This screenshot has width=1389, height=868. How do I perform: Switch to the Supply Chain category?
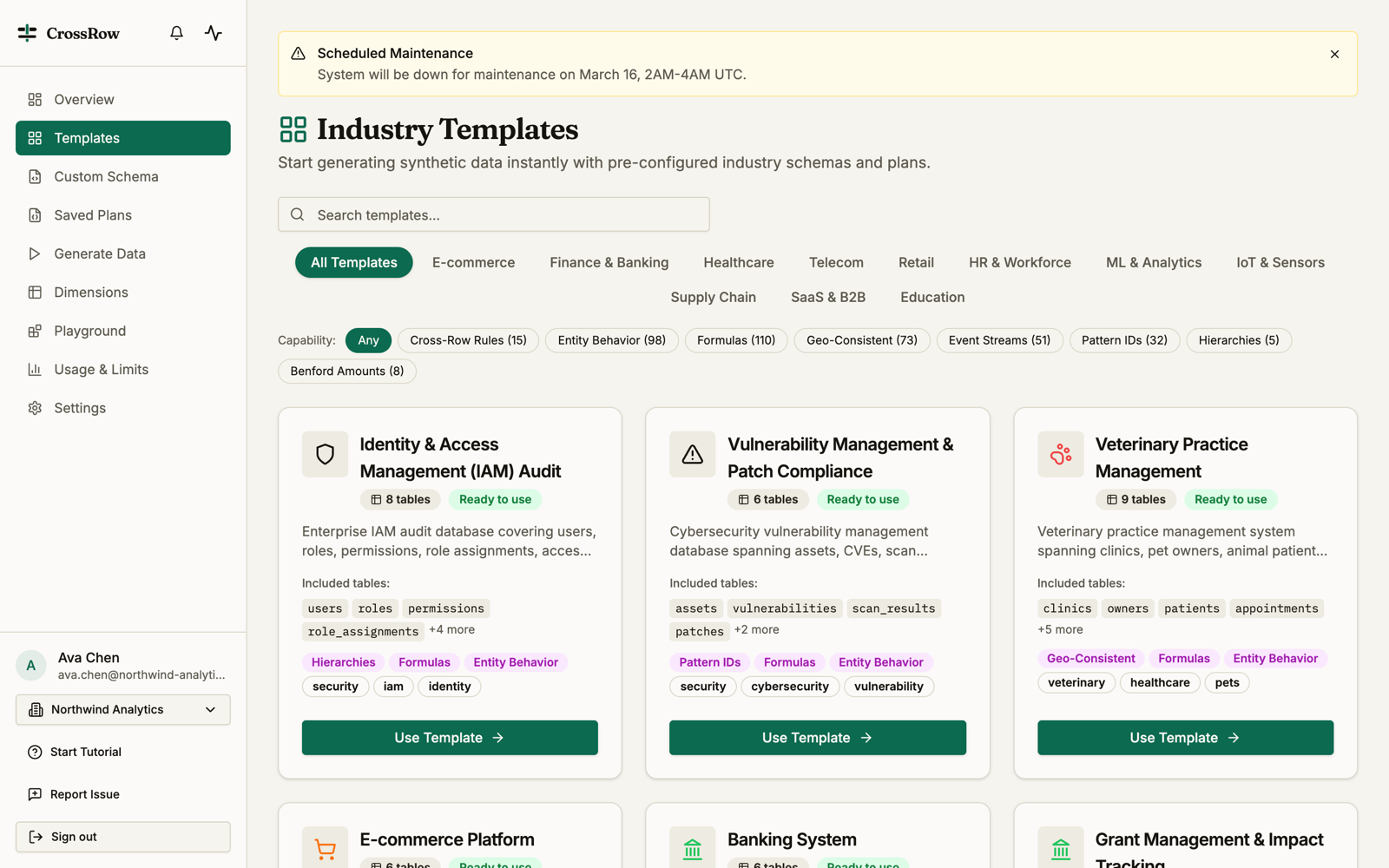click(713, 298)
